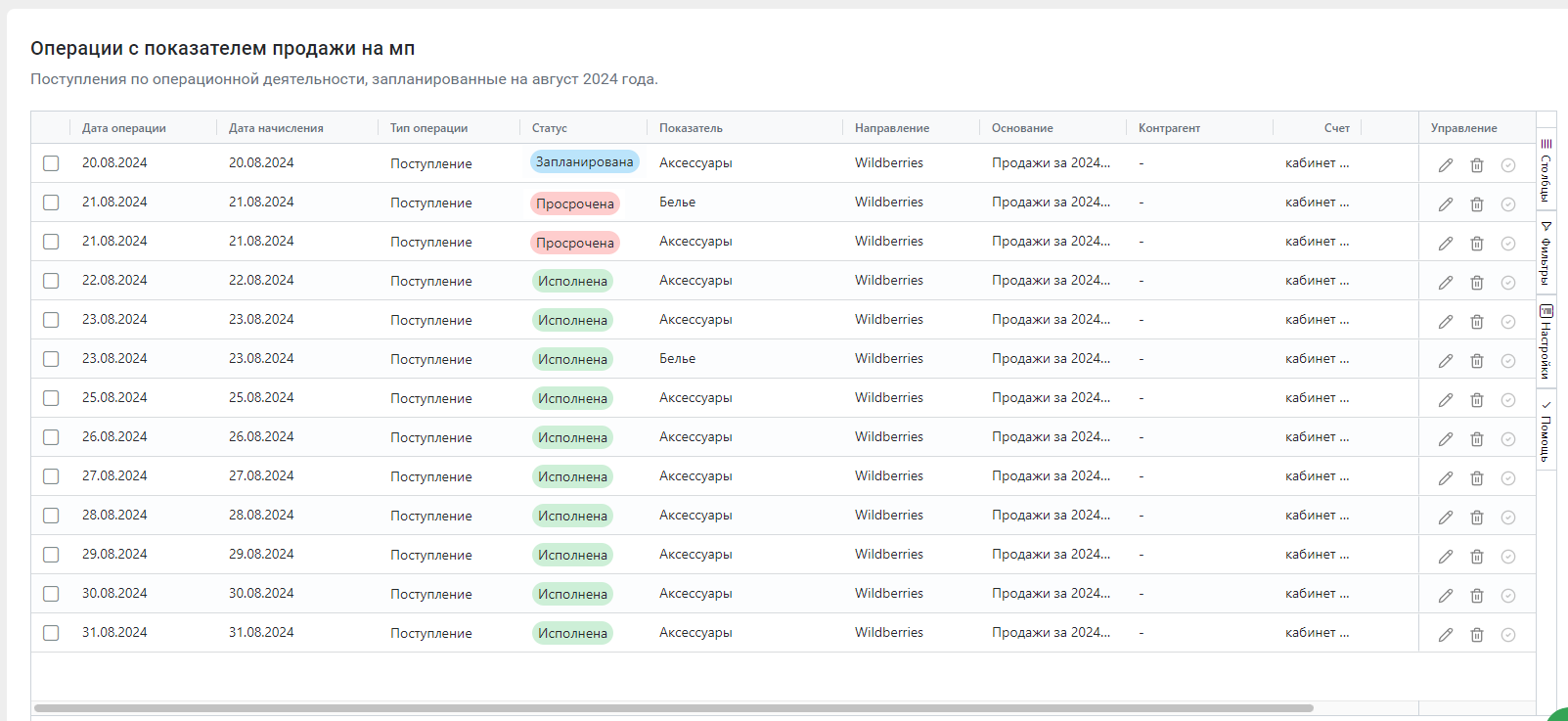The height and width of the screenshot is (721, 1568).
Task: Confirm the 21.08.2024 Белье operation checkmark icon
Action: 1508,204
